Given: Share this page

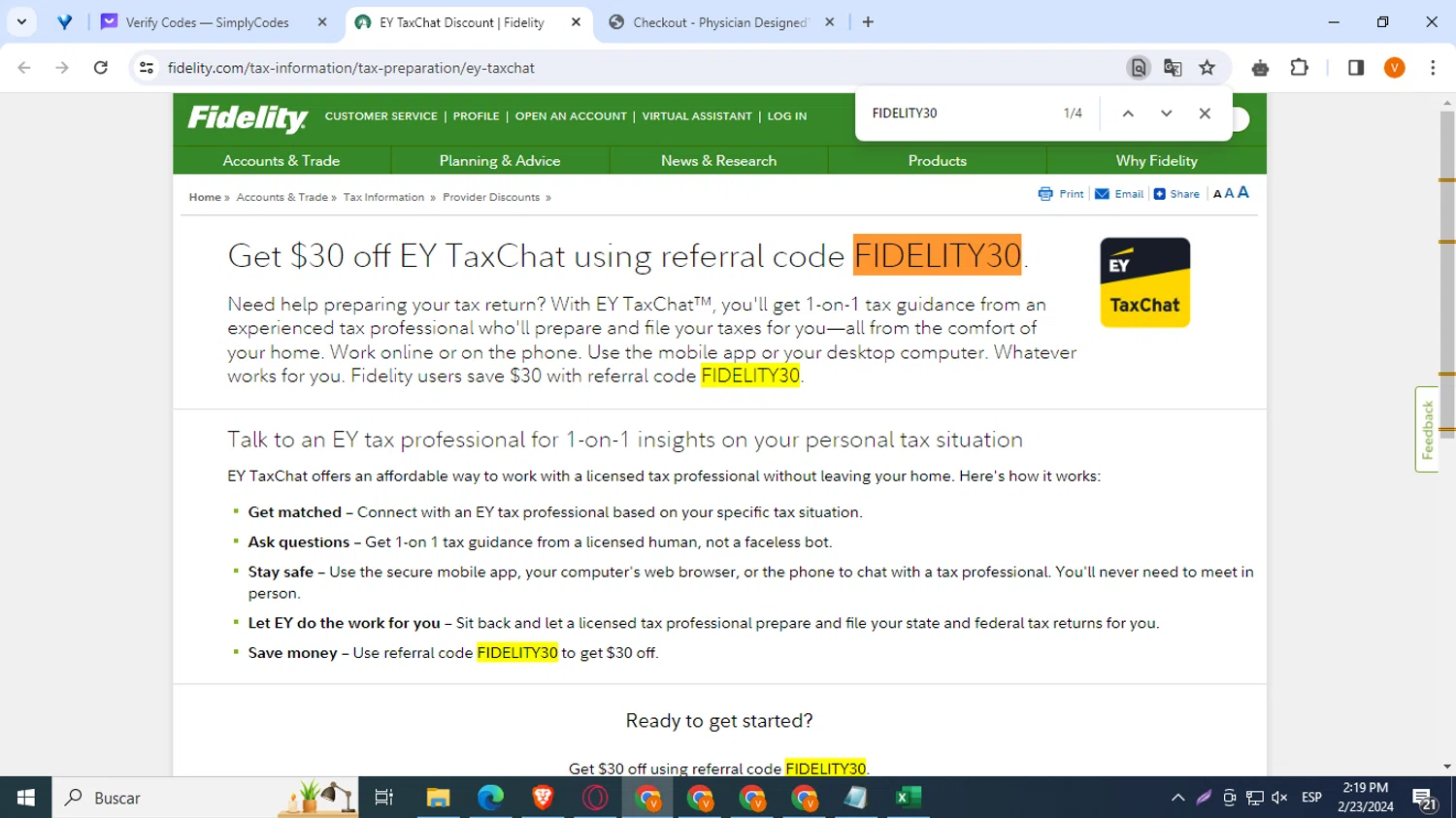Looking at the screenshot, I should pyautogui.click(x=1176, y=194).
